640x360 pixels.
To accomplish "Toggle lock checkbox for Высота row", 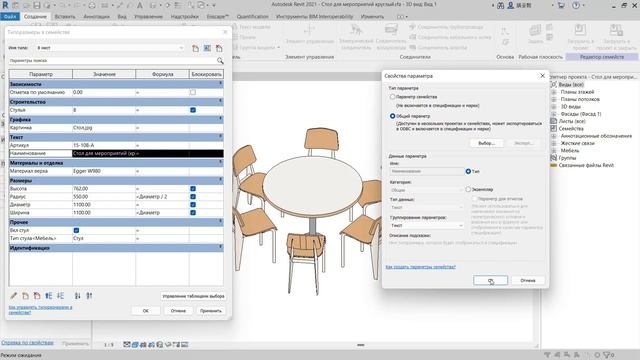I will coord(193,189).
